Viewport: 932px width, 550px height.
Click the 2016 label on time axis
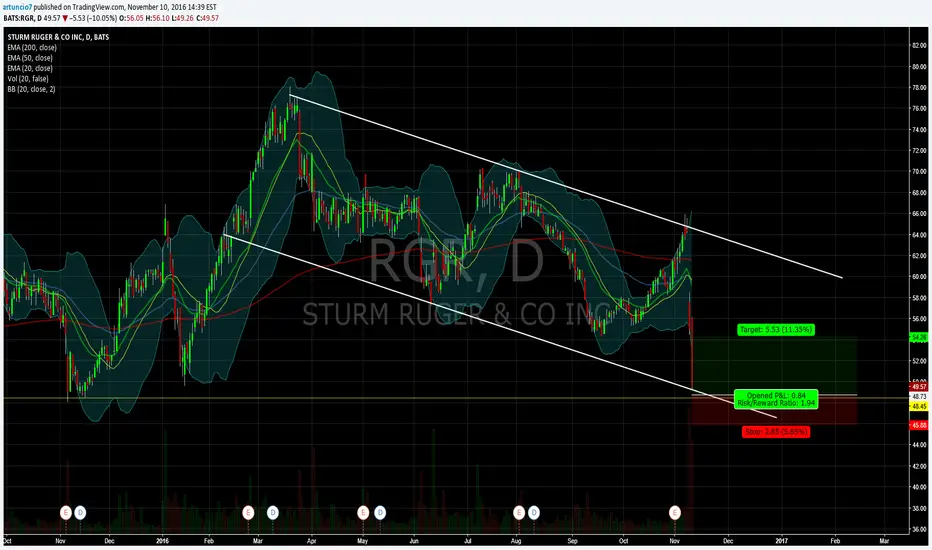click(162, 540)
